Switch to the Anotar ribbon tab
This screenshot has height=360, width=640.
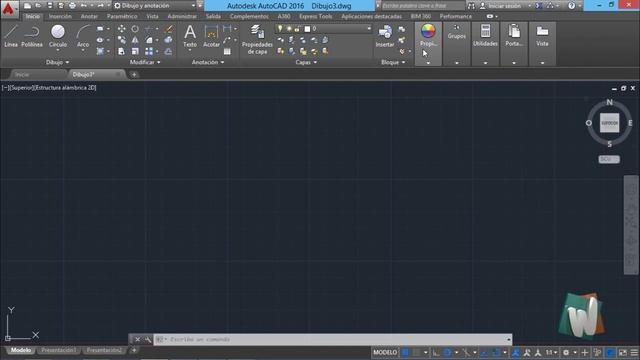(89, 16)
